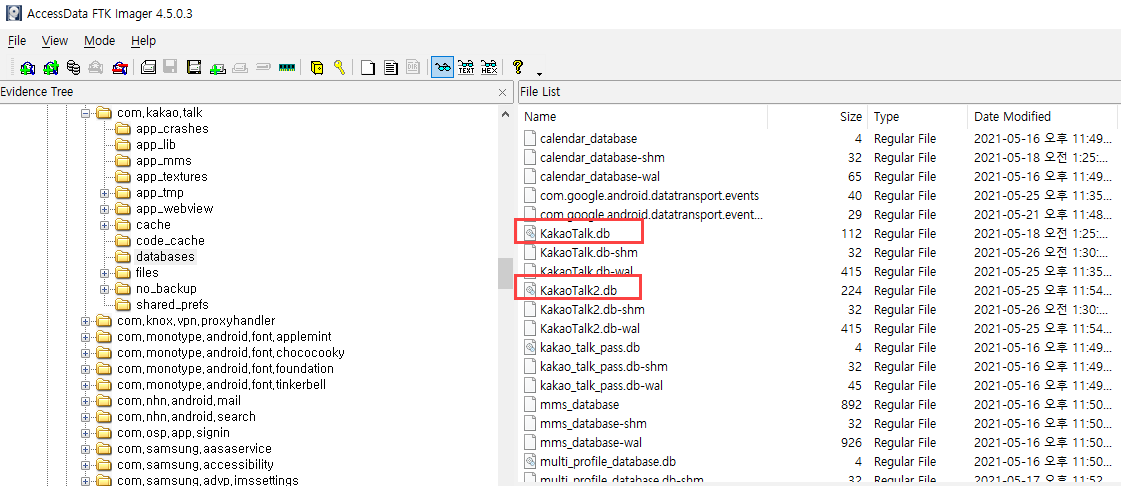Click the Add Evidence Item toolbar icon
This screenshot has height=486, width=1121.
click(28, 68)
